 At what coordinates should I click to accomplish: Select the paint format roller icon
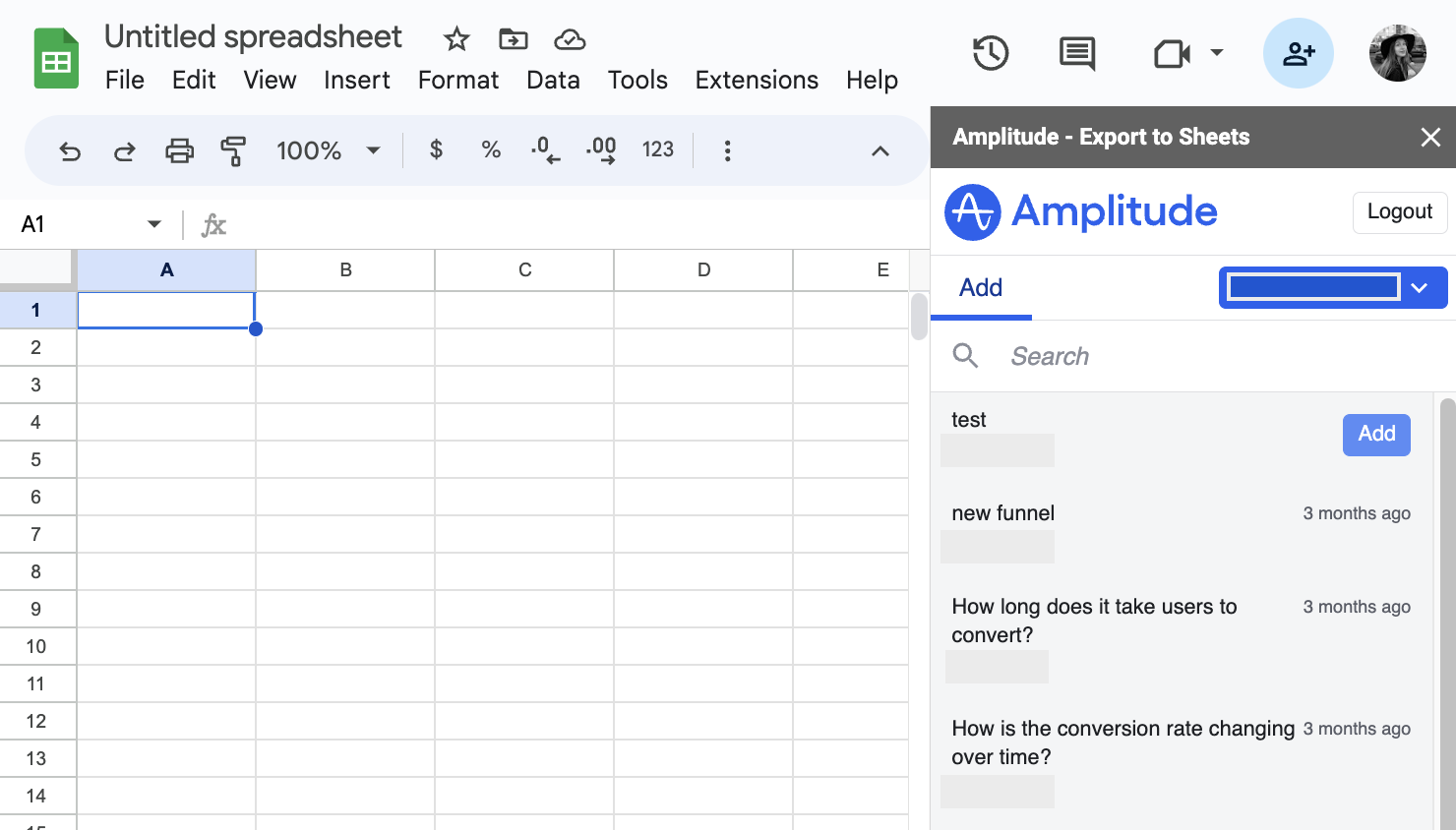pyautogui.click(x=233, y=151)
